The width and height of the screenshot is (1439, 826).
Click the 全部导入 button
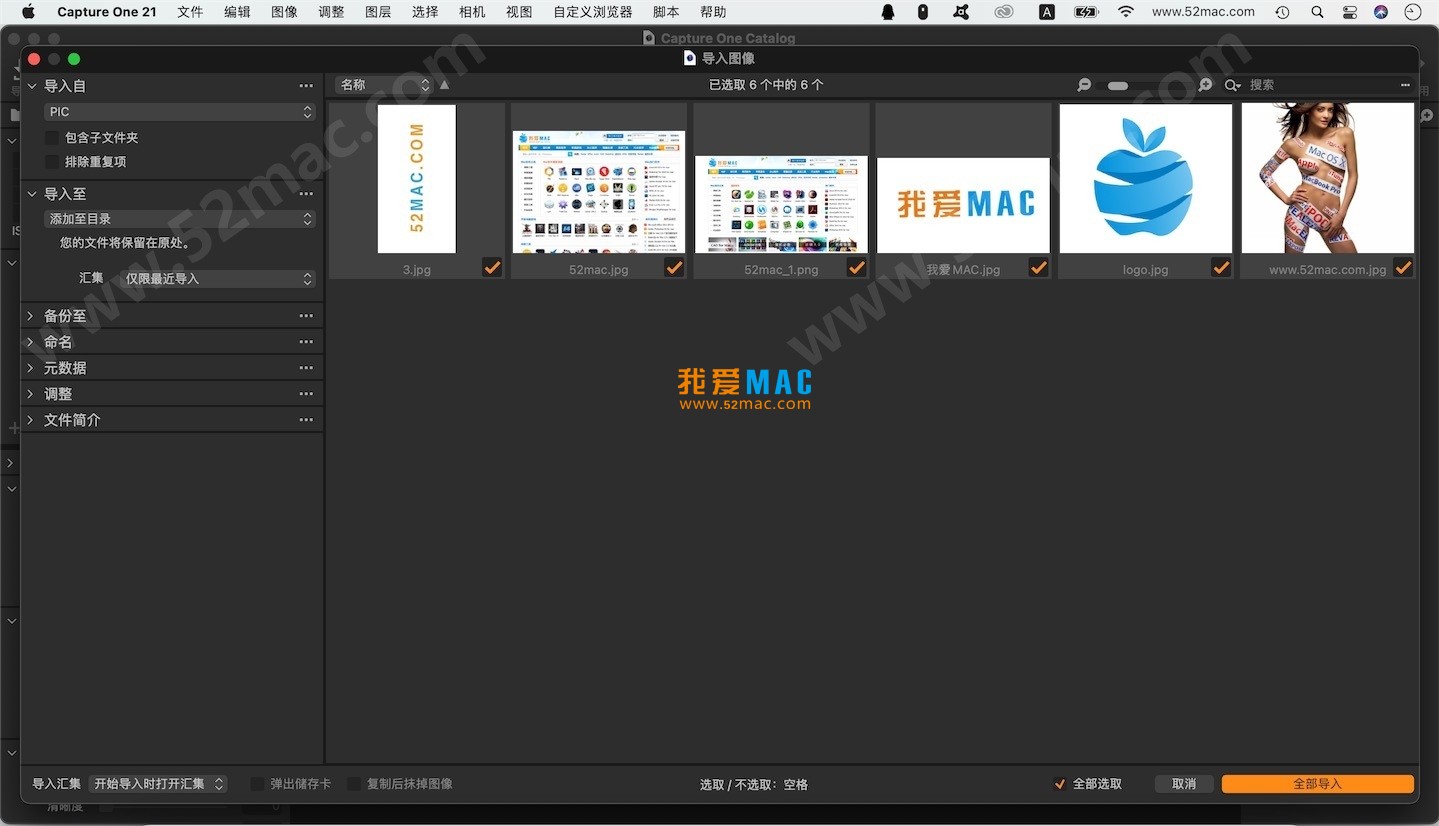[1317, 784]
